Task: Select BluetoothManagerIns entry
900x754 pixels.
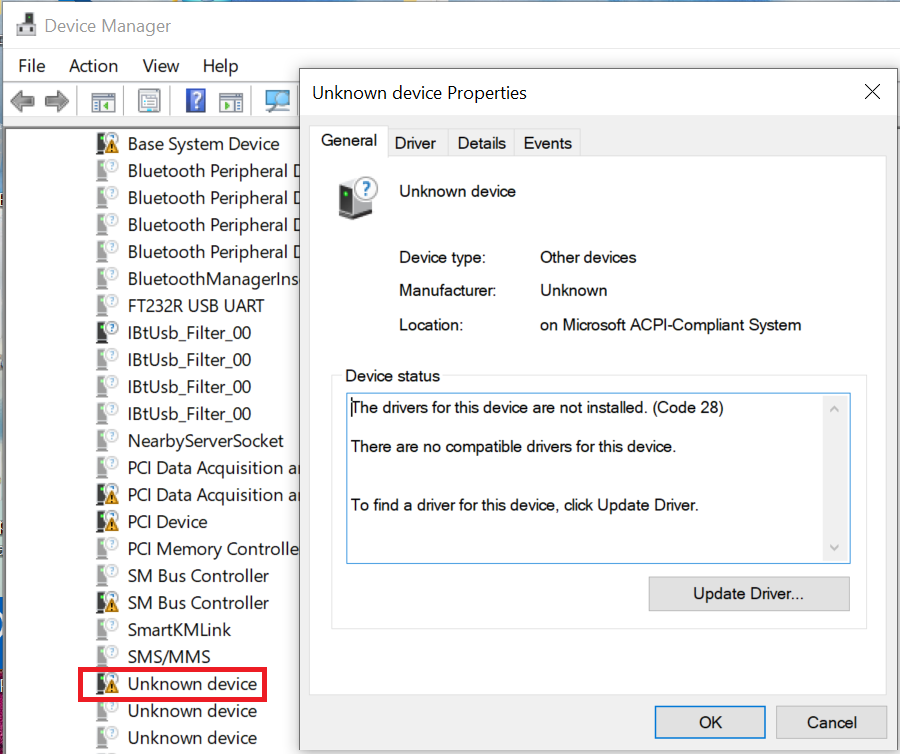Action: coord(213,278)
